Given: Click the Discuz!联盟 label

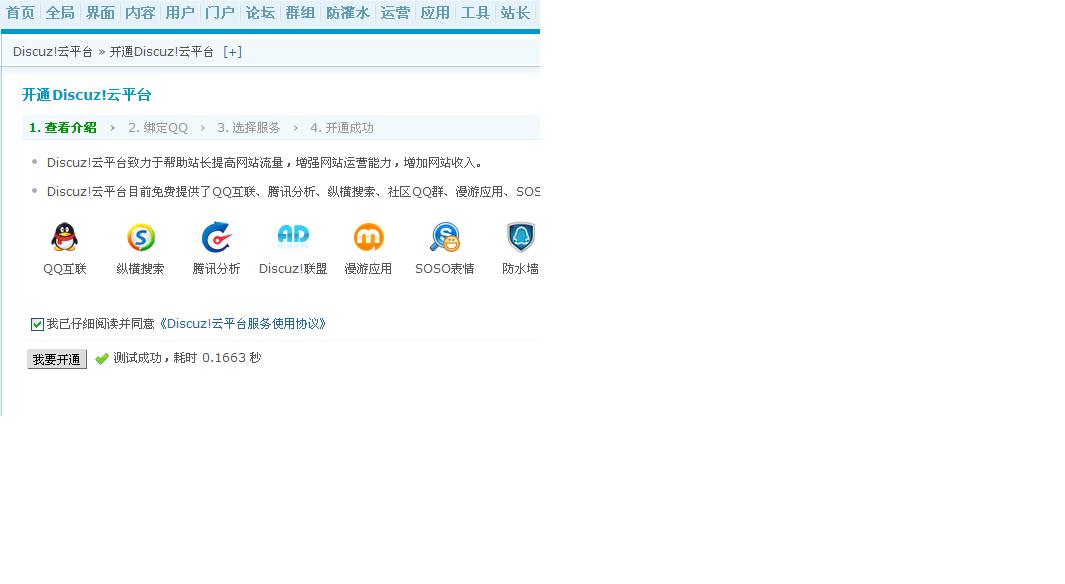Looking at the screenshot, I should coord(293,269).
